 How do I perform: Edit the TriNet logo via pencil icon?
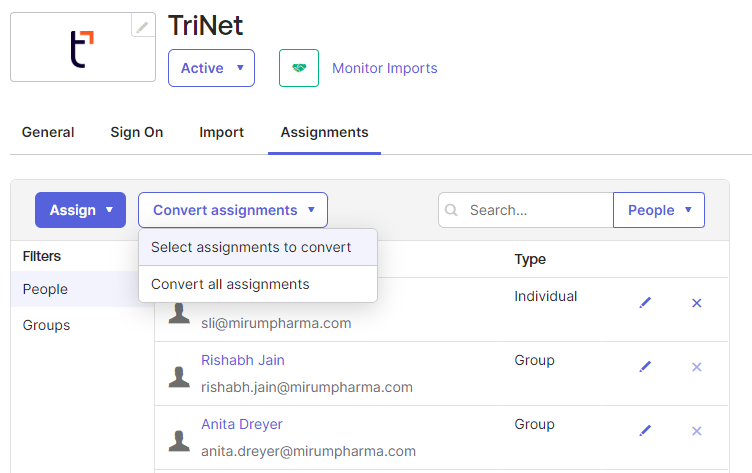click(142, 26)
